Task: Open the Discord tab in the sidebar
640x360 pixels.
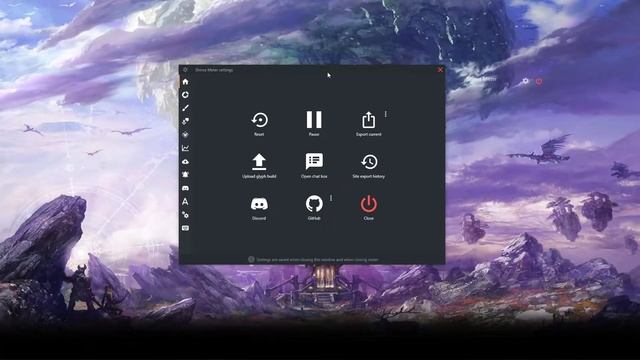Action: [185, 188]
